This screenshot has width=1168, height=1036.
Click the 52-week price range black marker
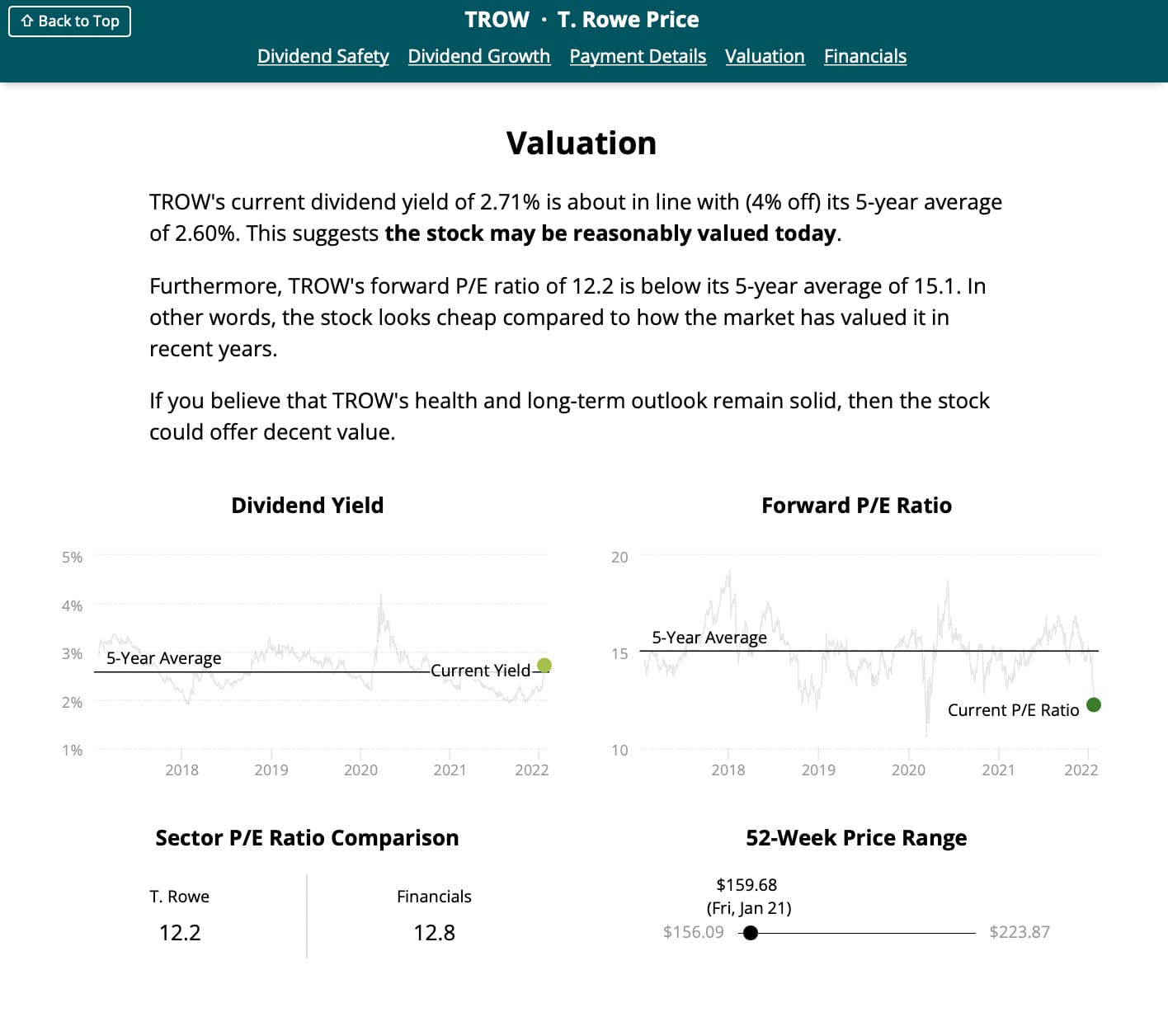pos(751,933)
